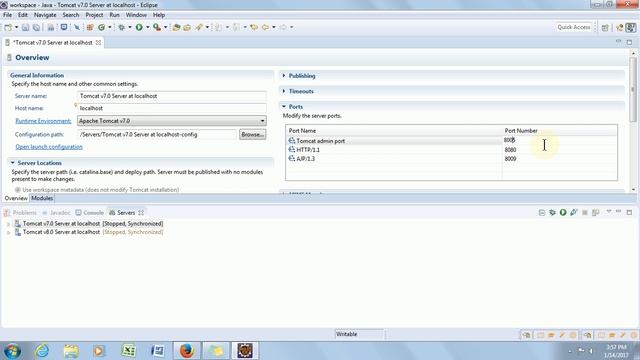Click the Configuration path field
The width and height of the screenshot is (640, 360).
(157, 134)
